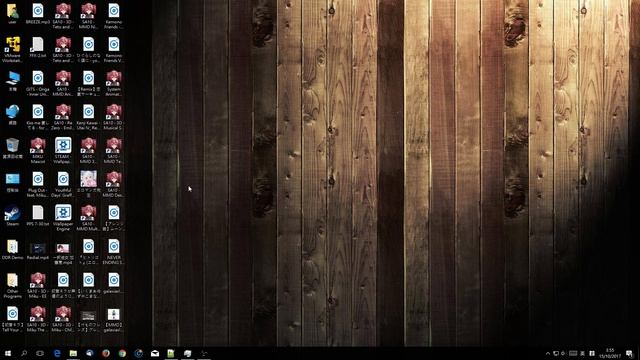Open the Network desktop icon
640x360 pixels.
point(12,114)
